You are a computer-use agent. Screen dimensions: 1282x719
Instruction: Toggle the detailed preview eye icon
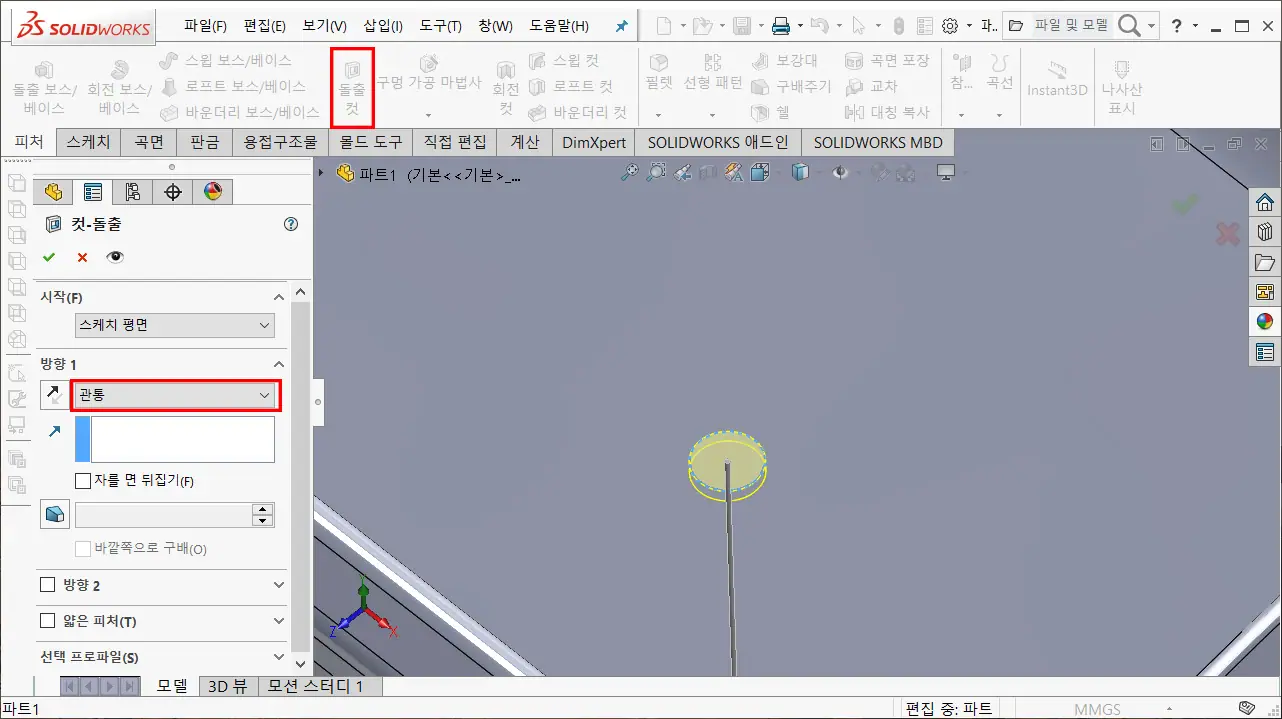(x=115, y=257)
